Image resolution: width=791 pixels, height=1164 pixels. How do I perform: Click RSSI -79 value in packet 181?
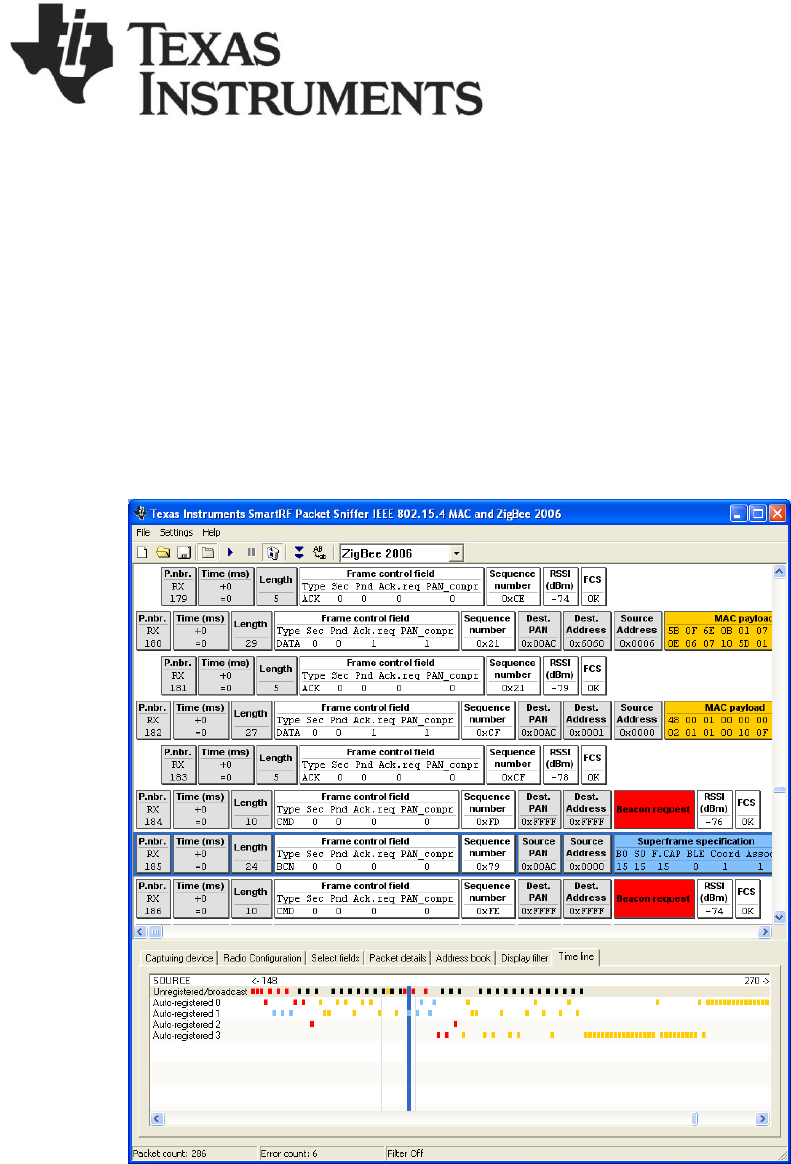[560, 676]
